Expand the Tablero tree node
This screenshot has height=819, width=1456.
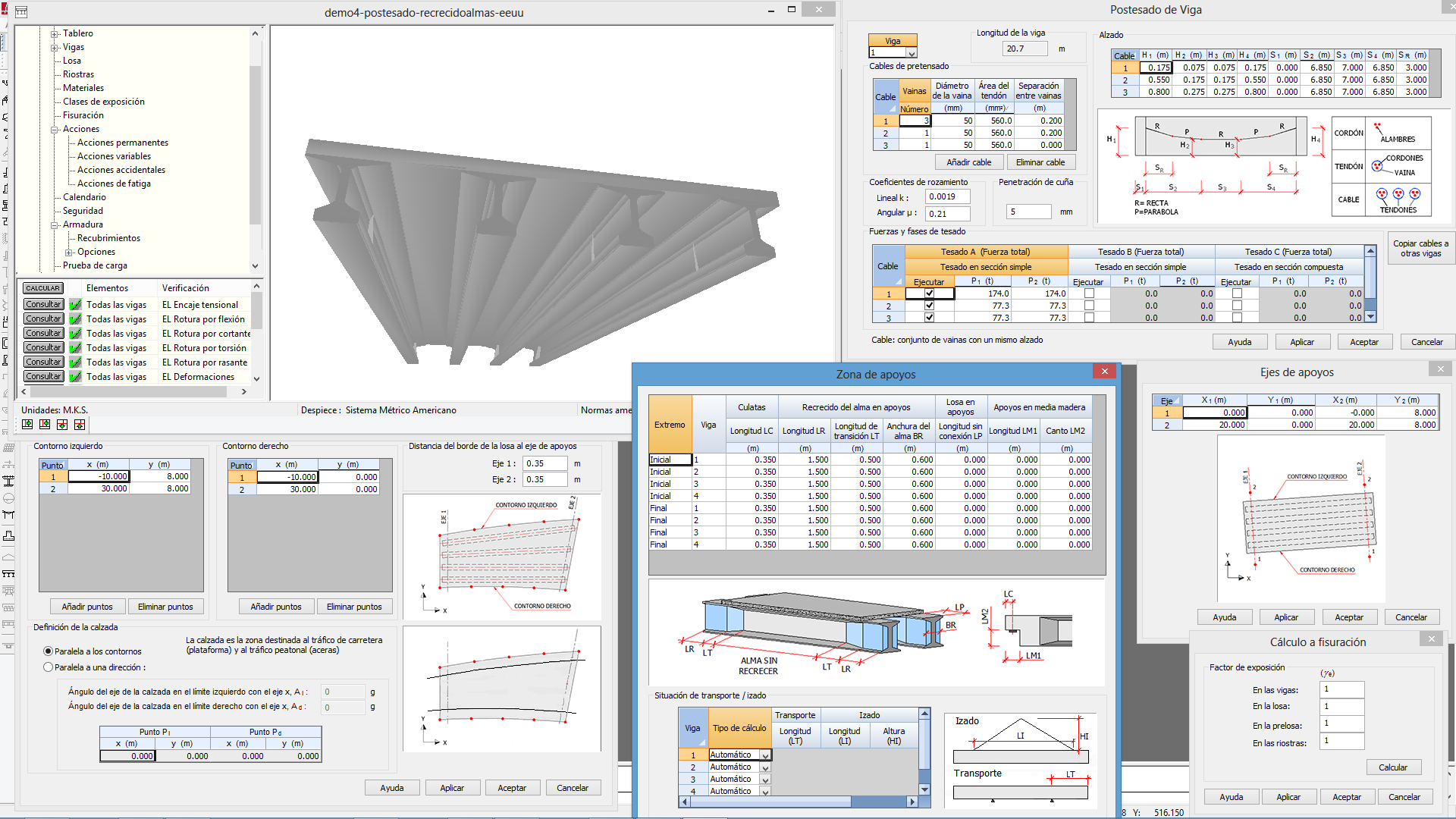[55, 34]
